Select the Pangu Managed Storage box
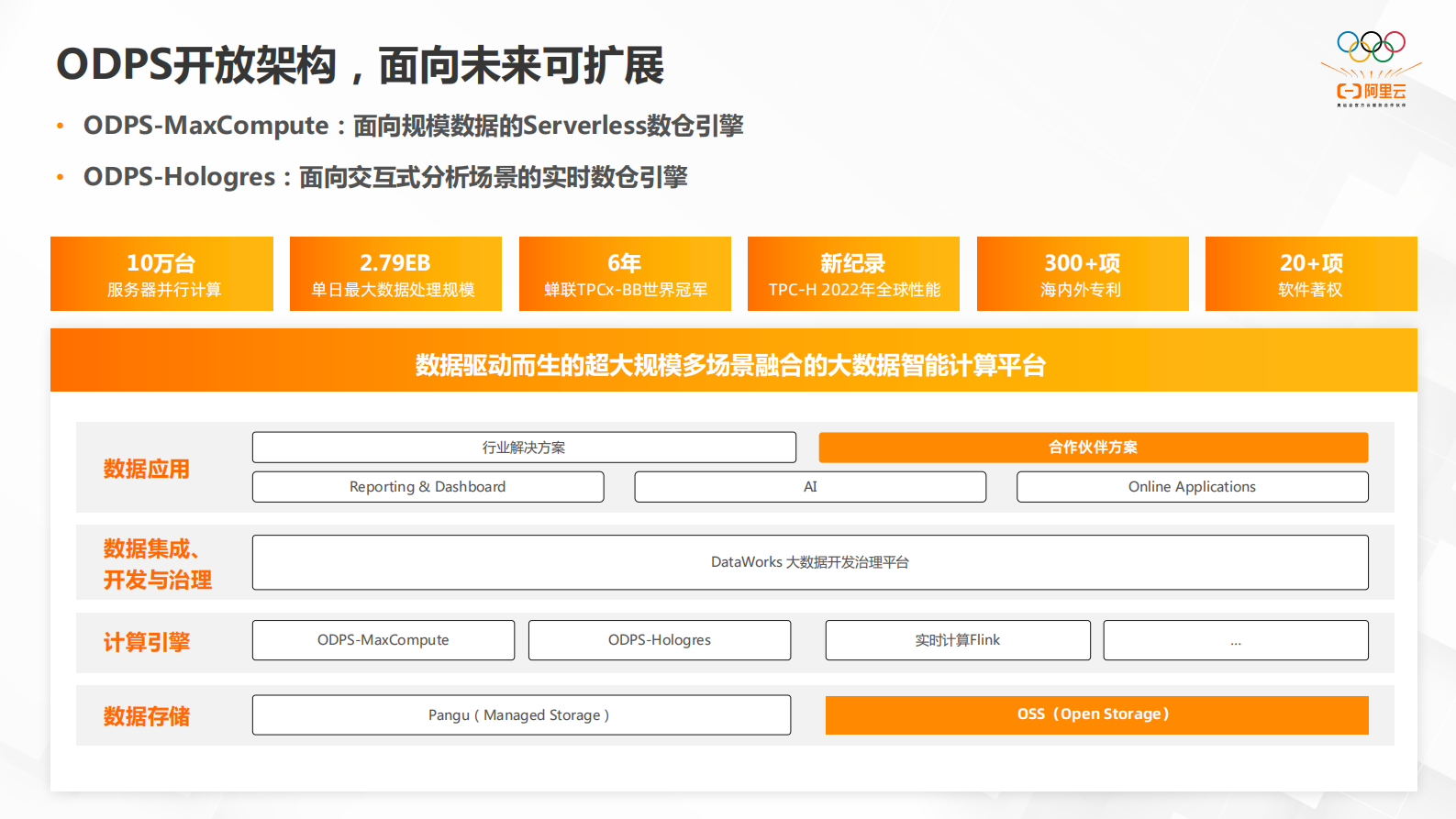 coord(521,715)
